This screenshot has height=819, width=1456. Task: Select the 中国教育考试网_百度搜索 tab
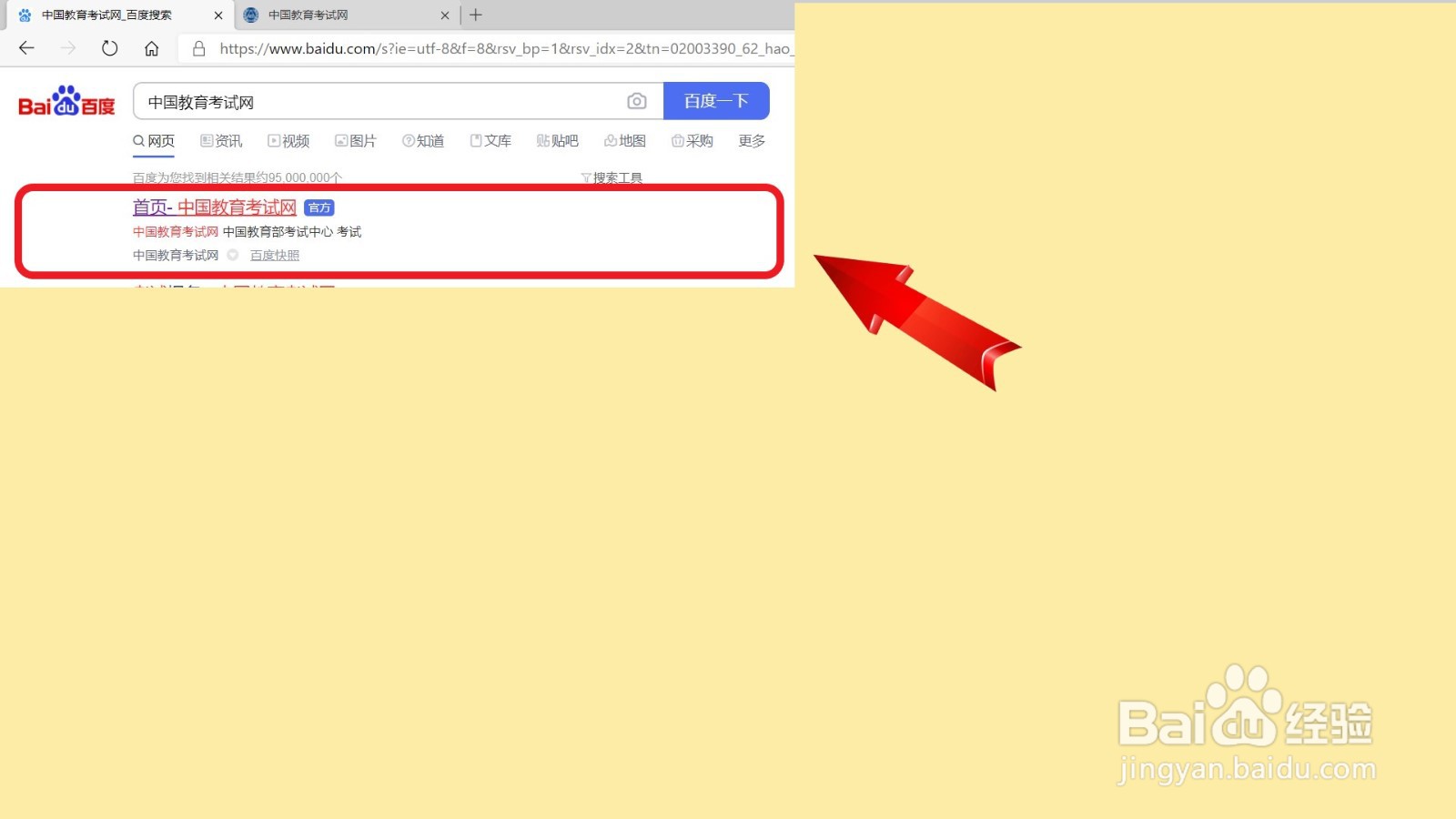tap(118, 15)
